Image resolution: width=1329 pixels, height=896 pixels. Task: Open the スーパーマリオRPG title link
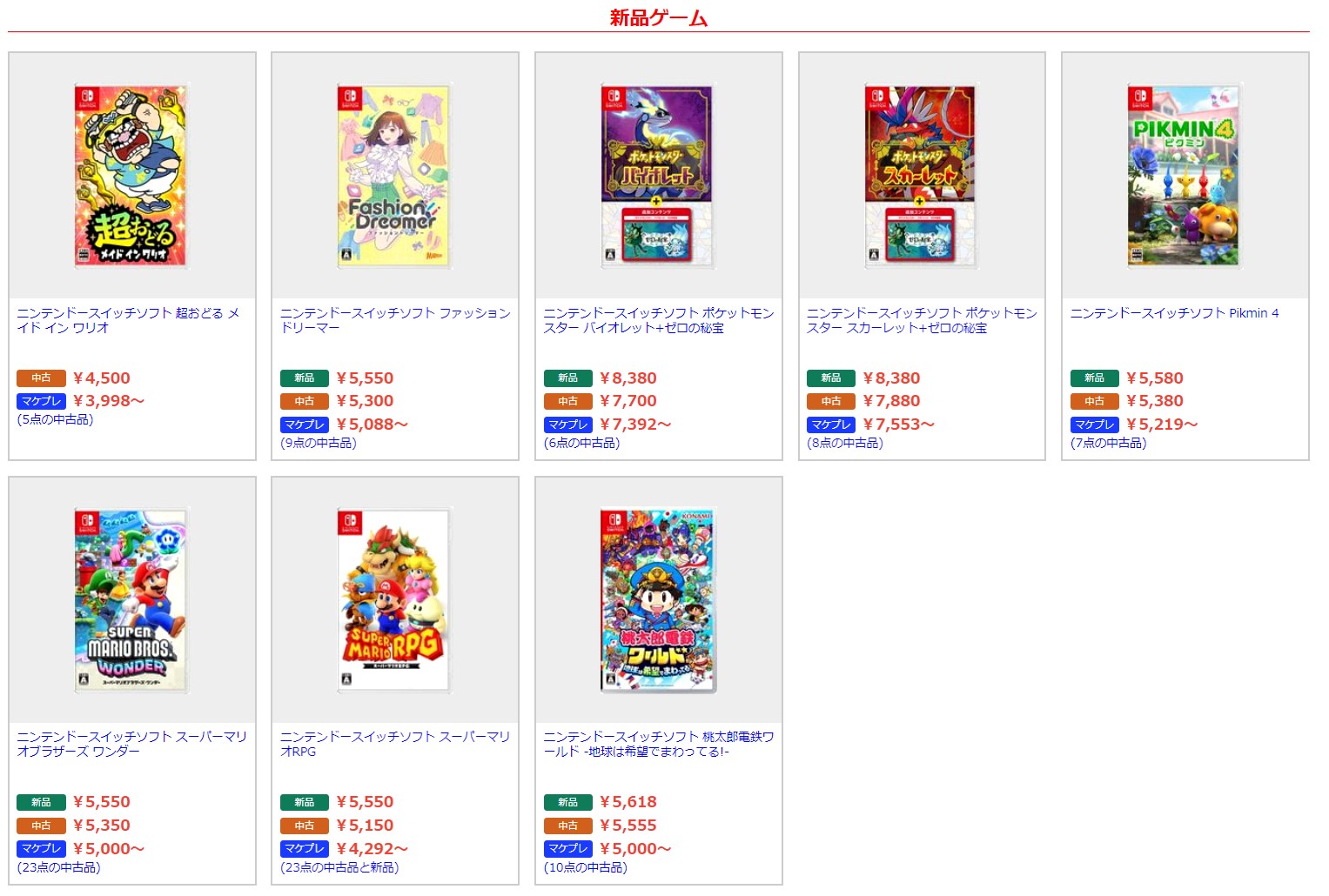[x=395, y=744]
